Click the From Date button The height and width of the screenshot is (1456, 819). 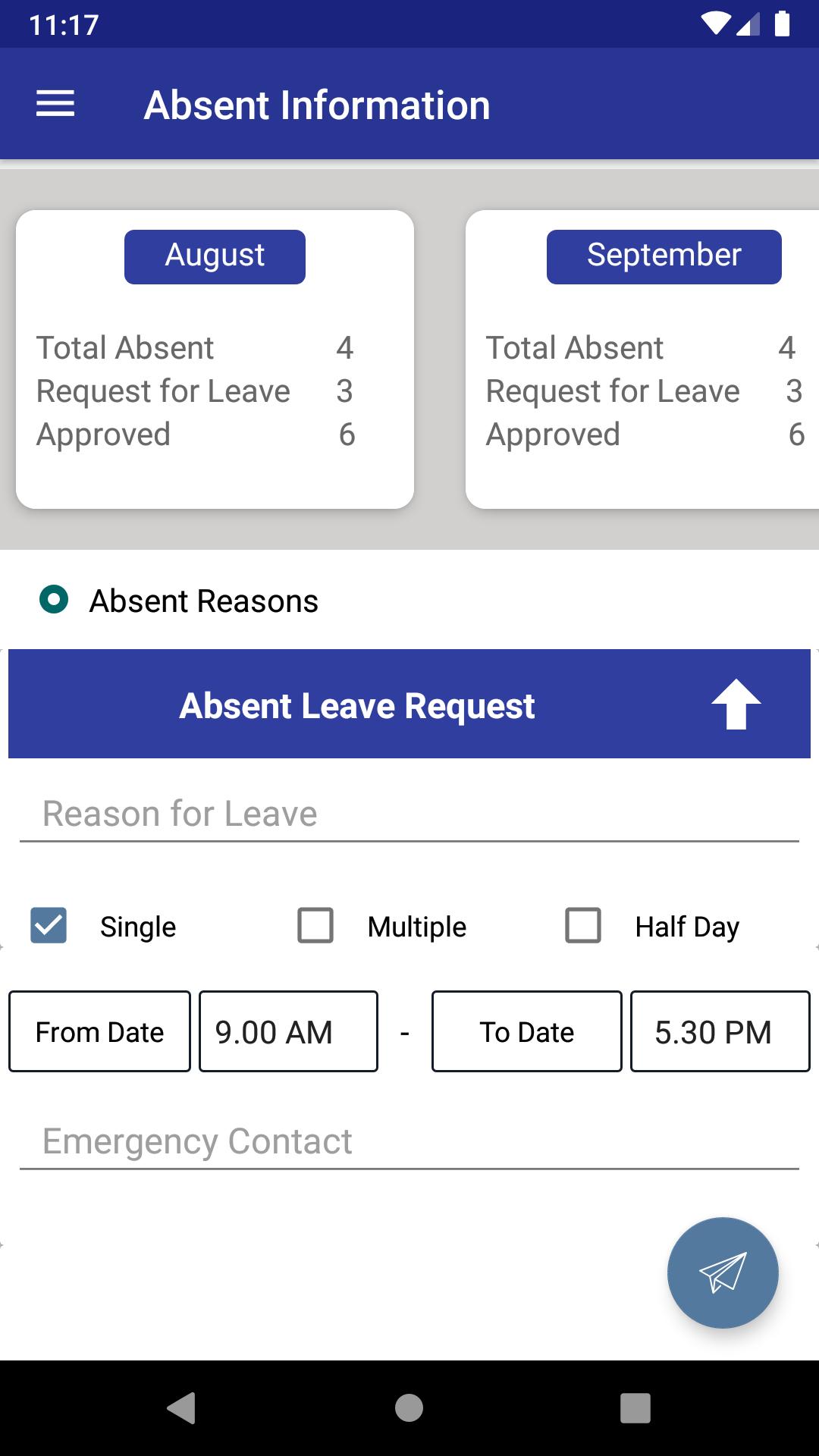[x=99, y=1031]
